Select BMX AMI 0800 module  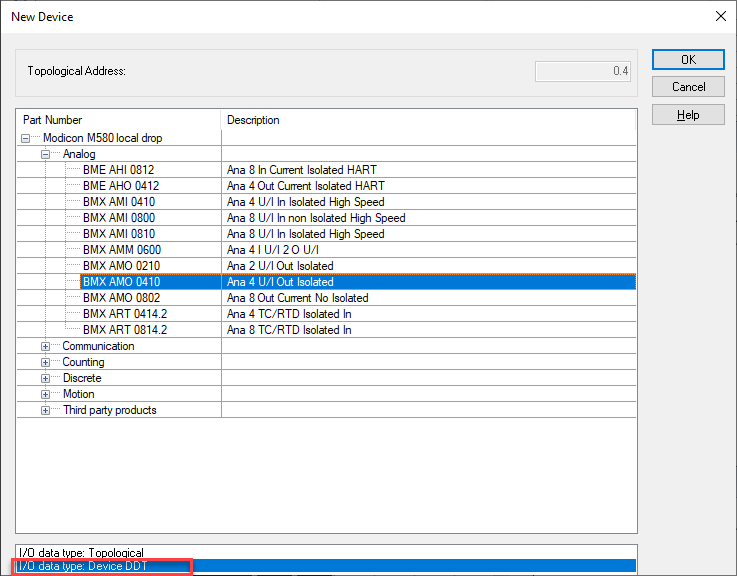pos(119,218)
